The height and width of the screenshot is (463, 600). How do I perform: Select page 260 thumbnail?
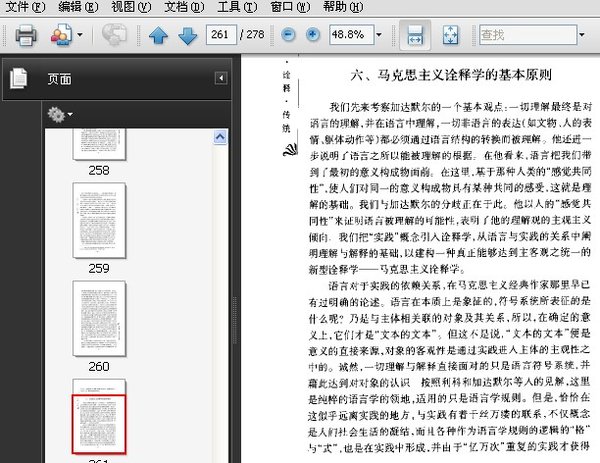tap(99, 319)
